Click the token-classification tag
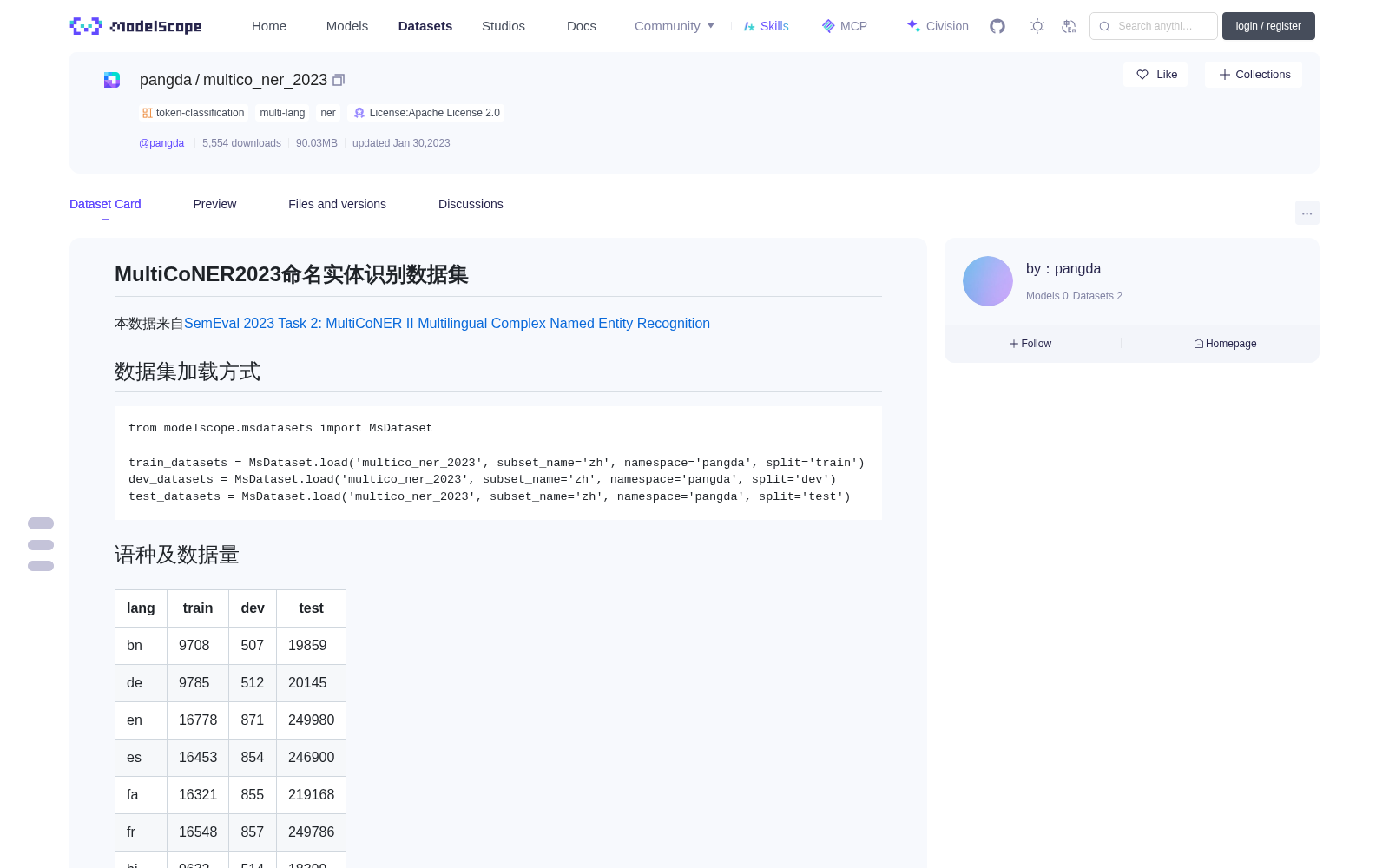The image size is (1389, 868). (x=194, y=113)
